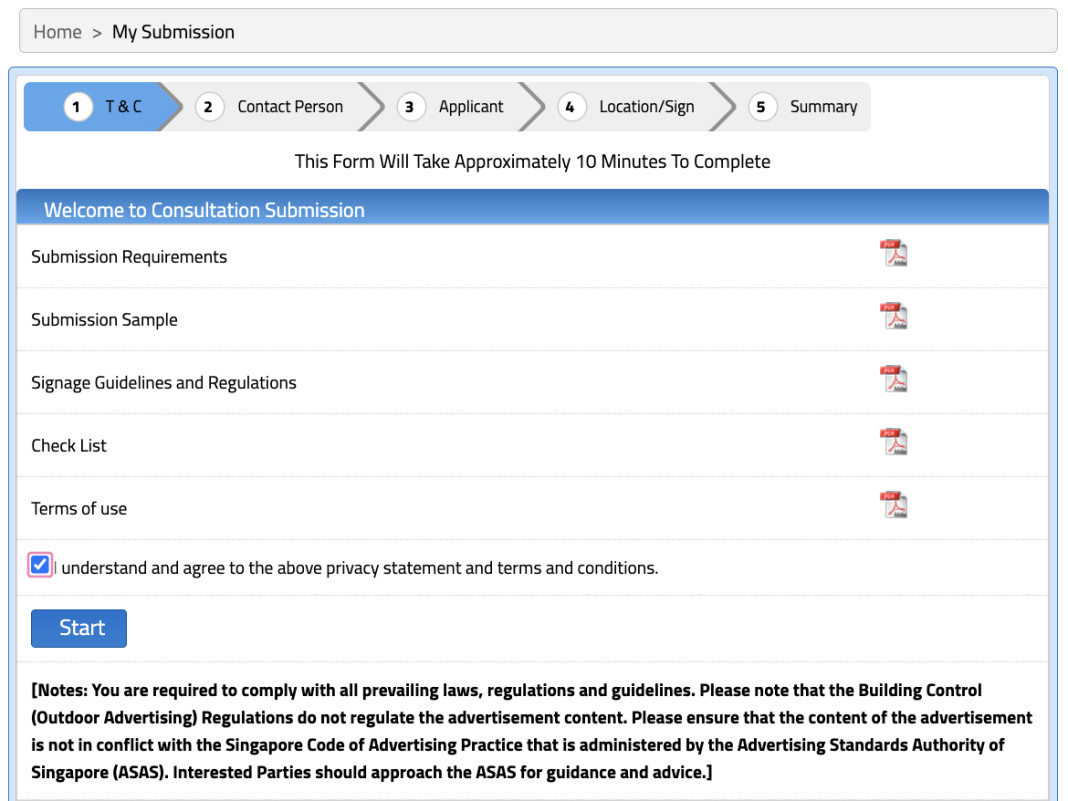Image resolution: width=1068 pixels, height=801 pixels.
Task: Select the Location/Sign step tab
Action: click(x=646, y=107)
